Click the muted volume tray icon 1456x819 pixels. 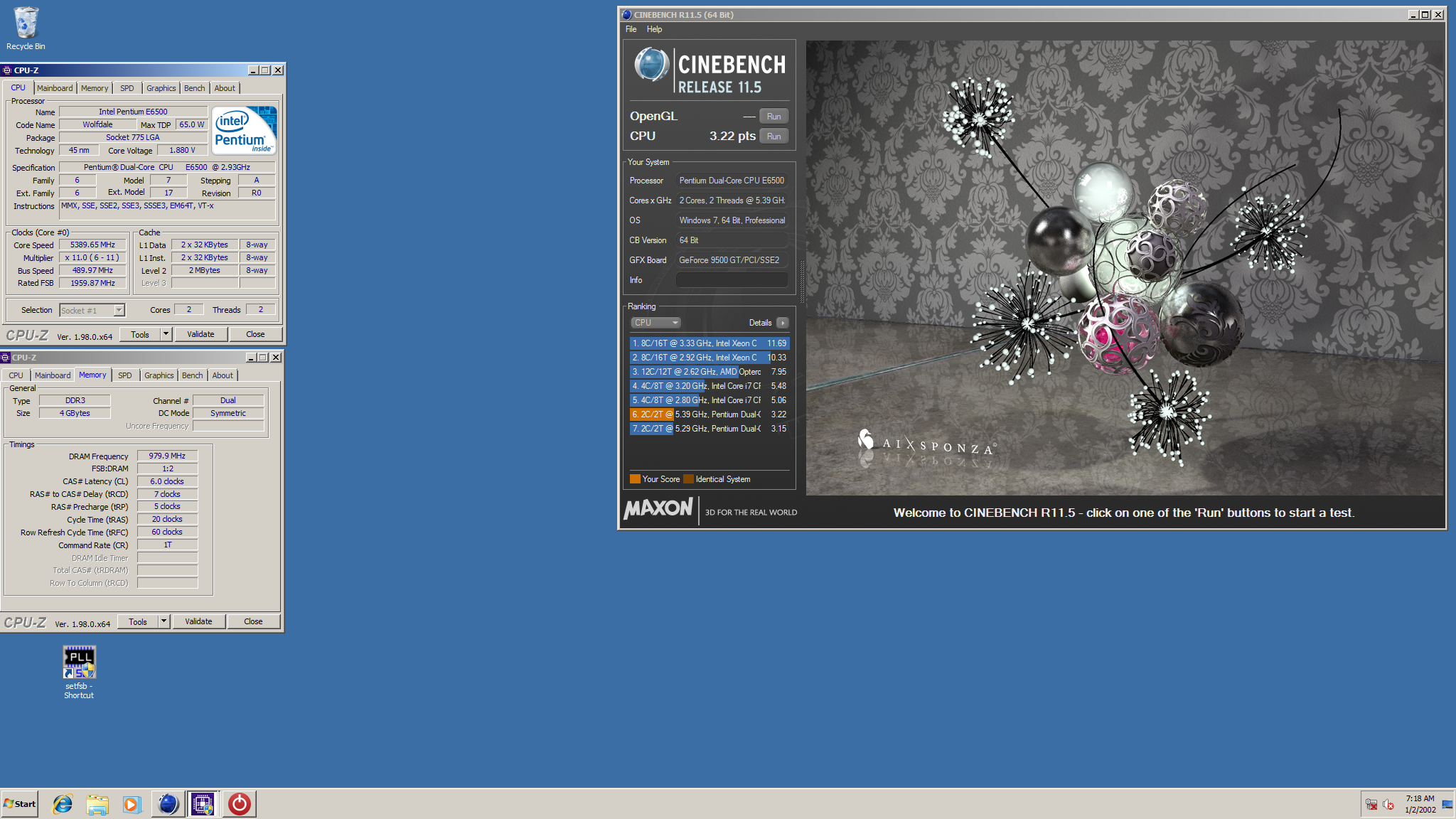[1388, 805]
